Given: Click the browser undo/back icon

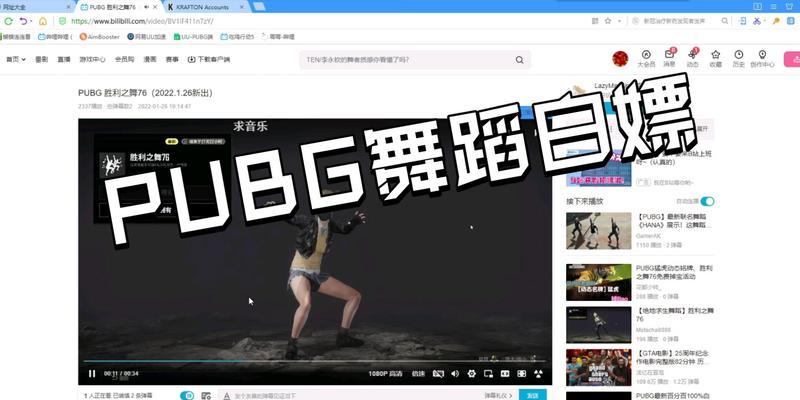Looking at the screenshot, I should [x=23, y=21].
